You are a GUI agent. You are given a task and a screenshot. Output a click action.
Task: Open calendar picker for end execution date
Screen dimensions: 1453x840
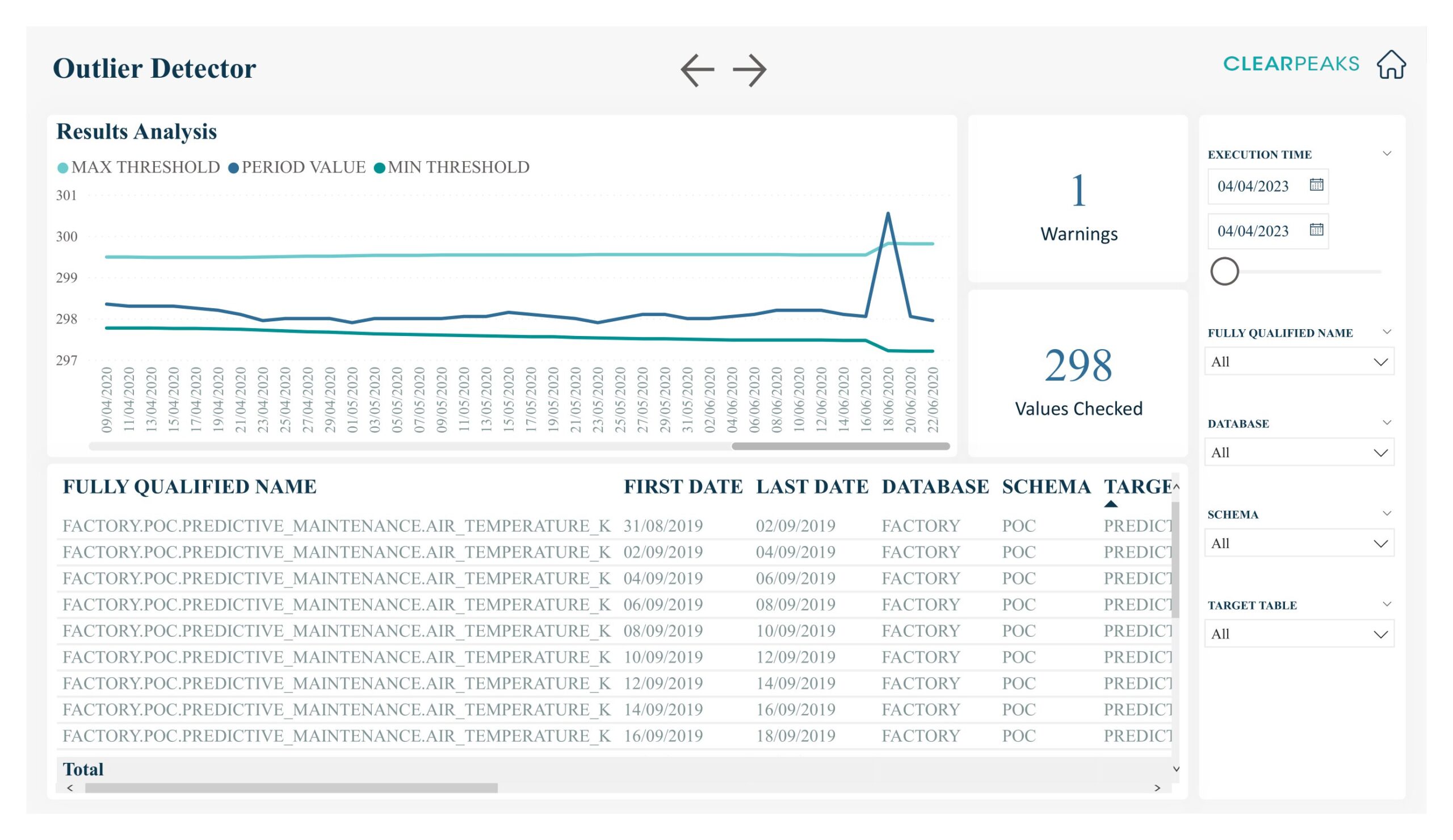[x=1316, y=229]
